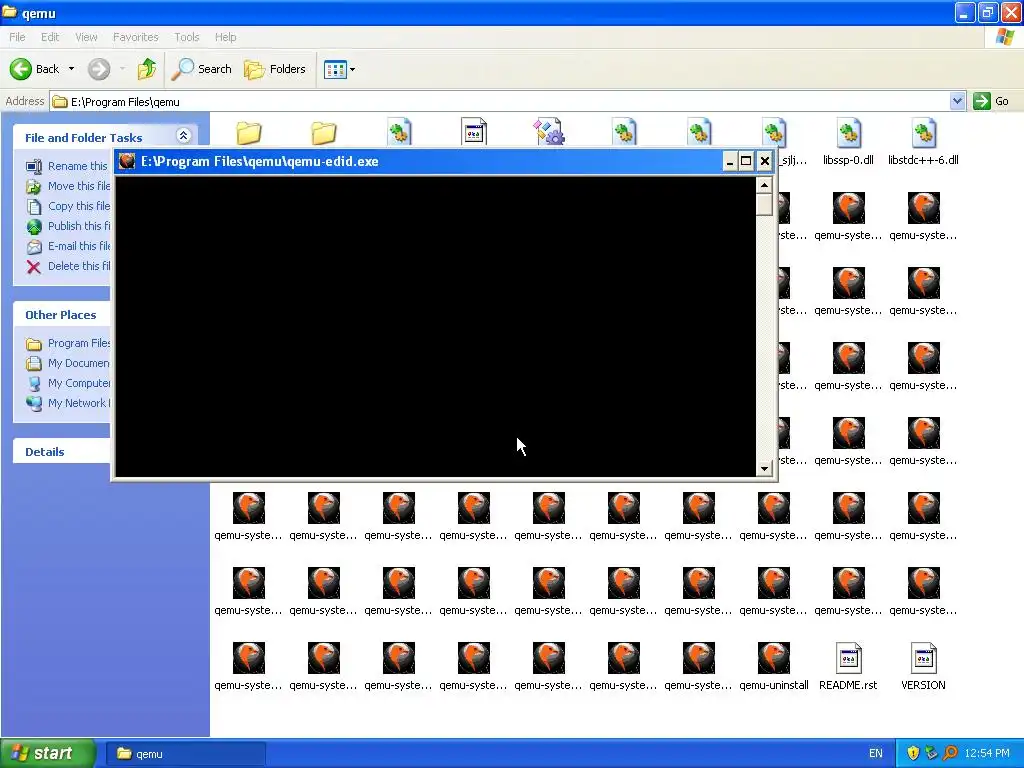
Task: Click the Go button
Action: click(x=991, y=101)
